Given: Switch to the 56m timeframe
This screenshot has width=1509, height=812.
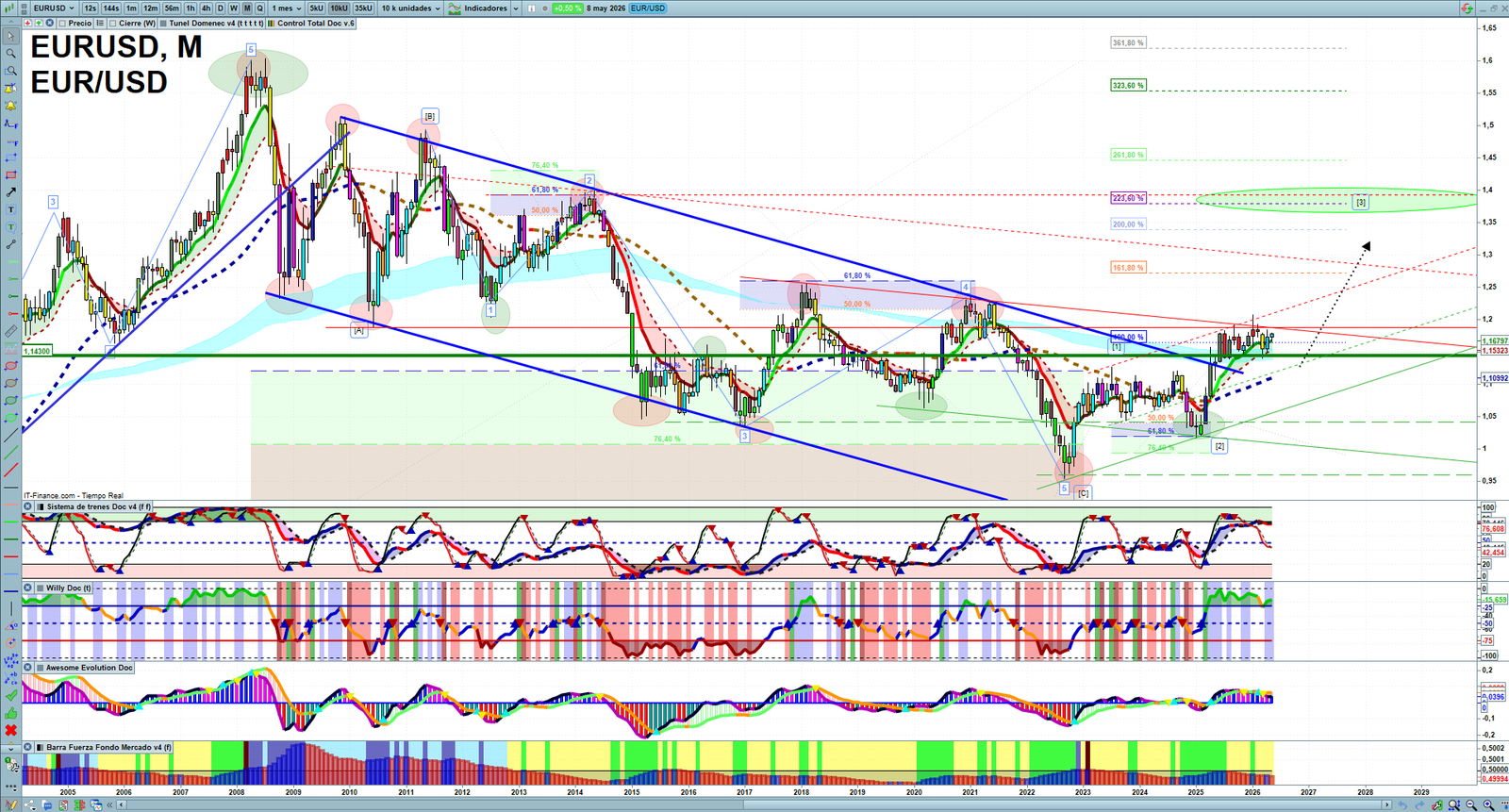Looking at the screenshot, I should (x=172, y=8).
